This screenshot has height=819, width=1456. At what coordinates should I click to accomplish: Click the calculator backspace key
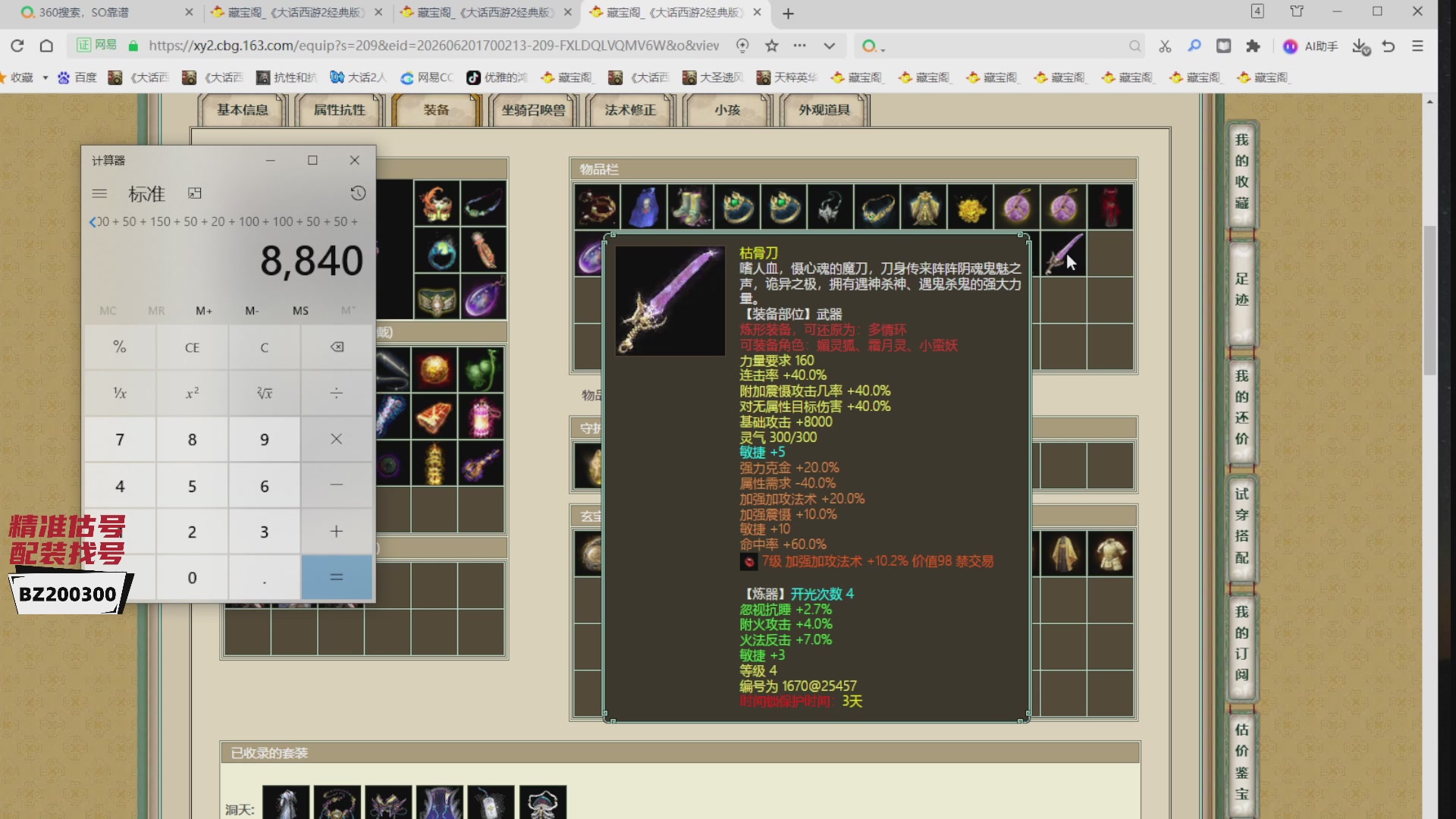(337, 347)
